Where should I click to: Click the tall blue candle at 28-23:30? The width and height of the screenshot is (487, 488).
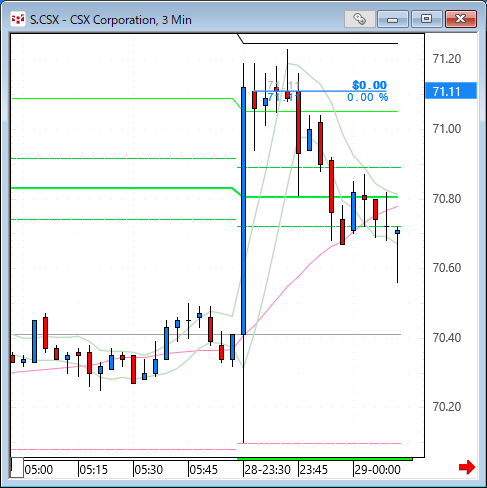click(x=244, y=211)
